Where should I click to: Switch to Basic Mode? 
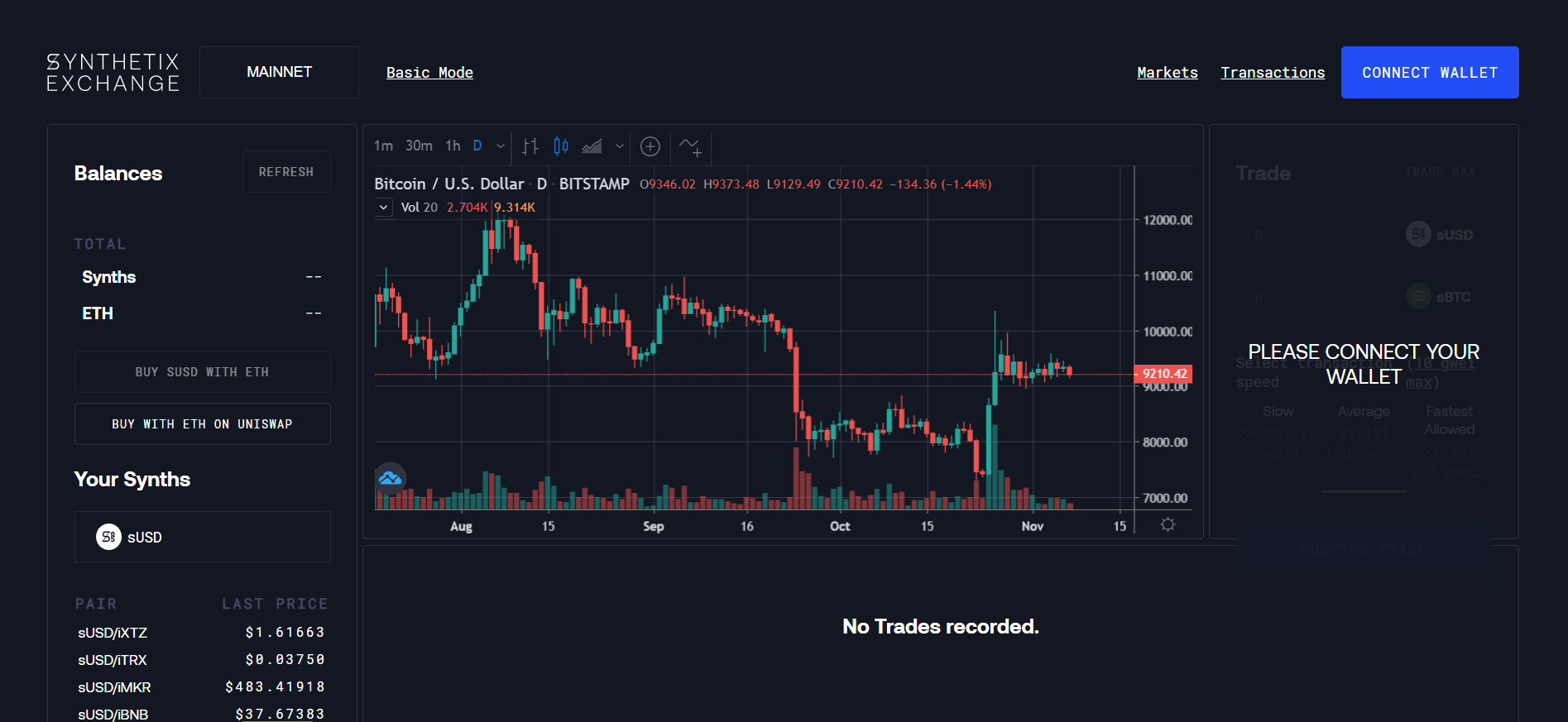[429, 73]
